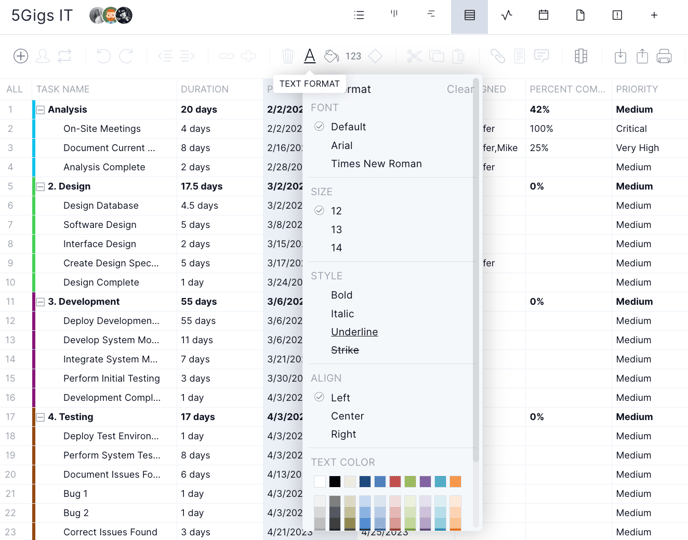Pick the black text color swatch

click(x=335, y=482)
